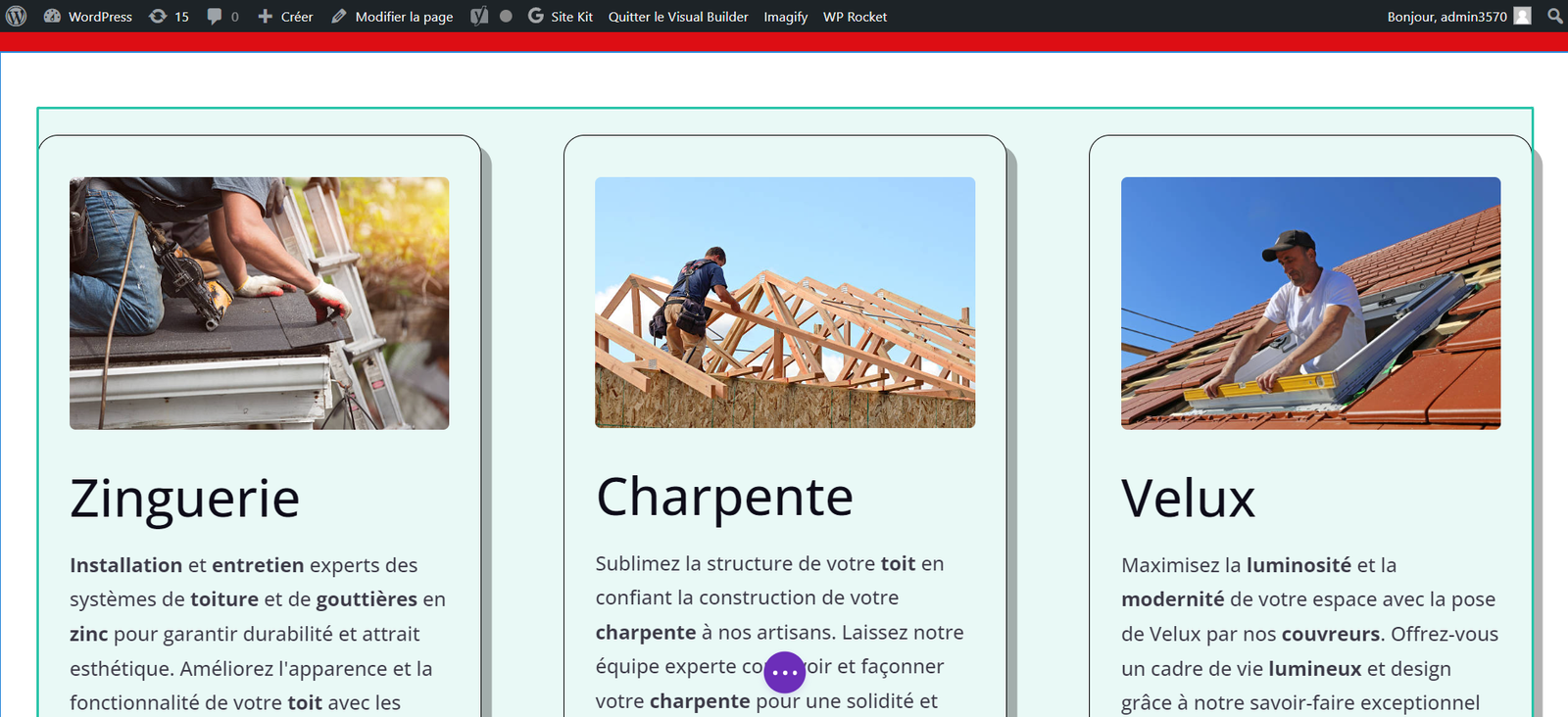The height and width of the screenshot is (717, 1568).
Task: Click the admin user avatar
Action: tap(1522, 17)
